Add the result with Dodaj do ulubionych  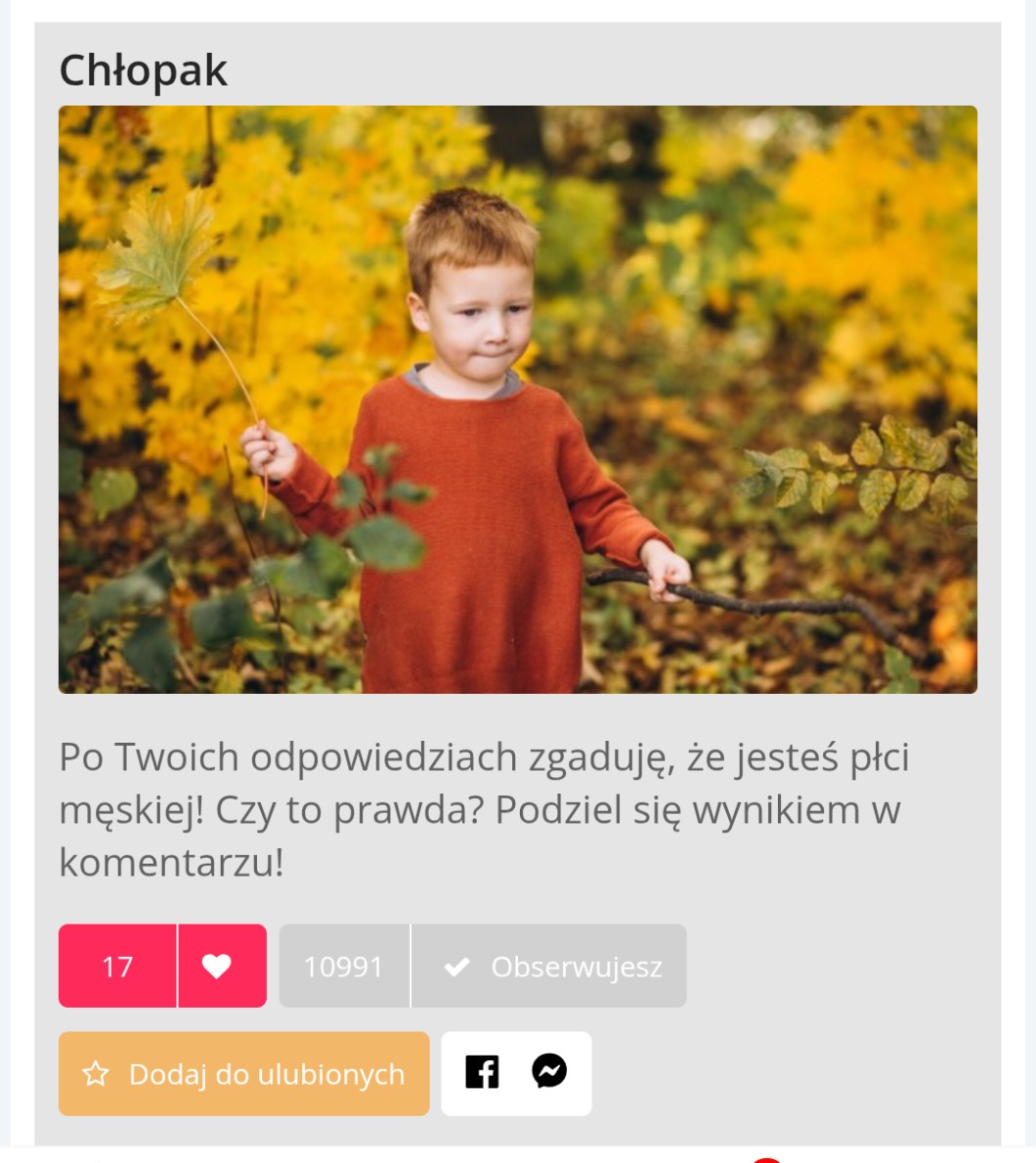244,1073
